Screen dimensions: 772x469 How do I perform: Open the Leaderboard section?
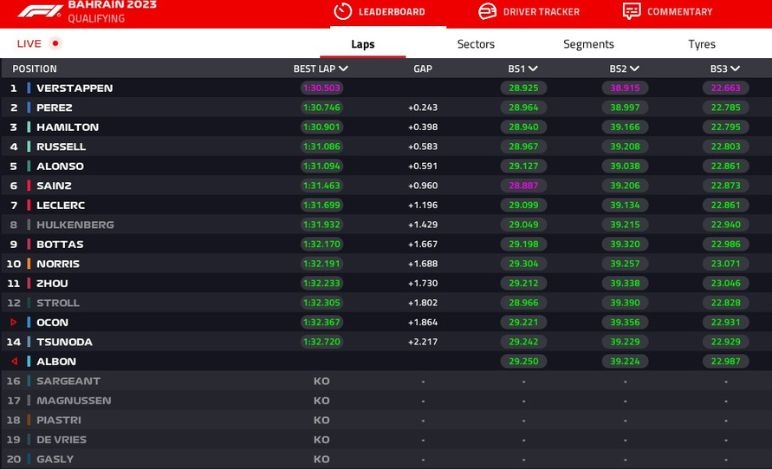pos(379,12)
